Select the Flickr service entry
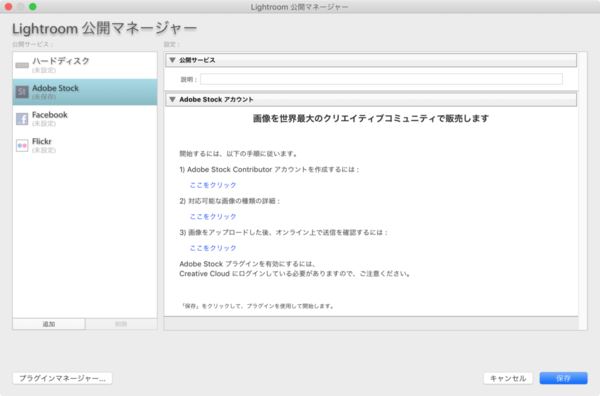The width and height of the screenshot is (600, 396). point(85,145)
